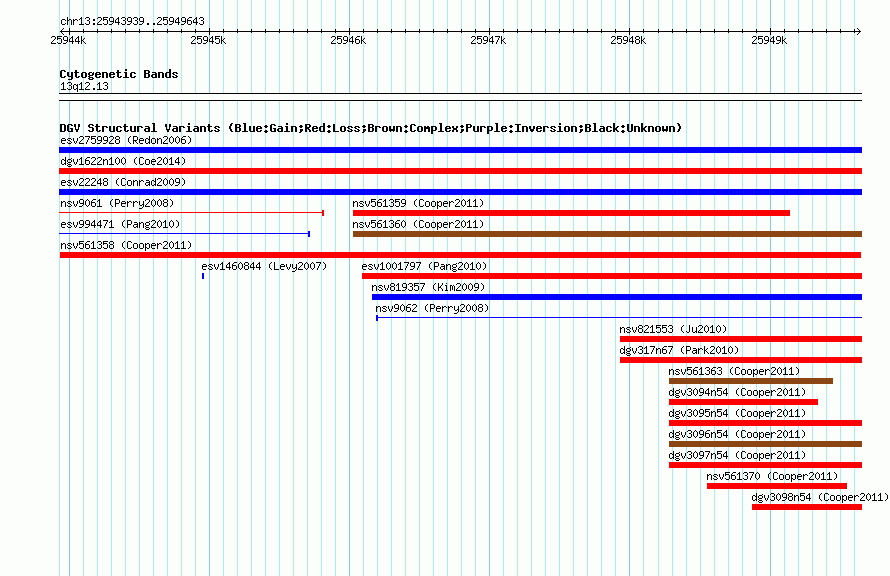Click the Cytogenetic Bands track title

119,74
